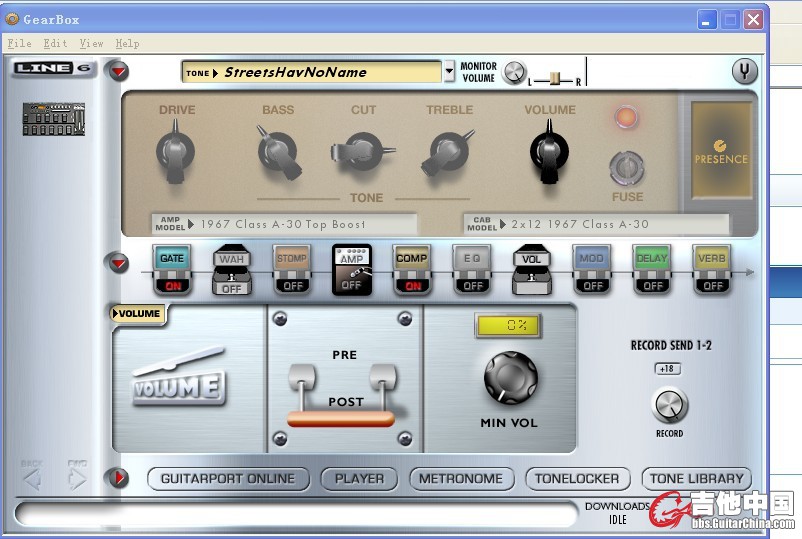Click the RECORD level knob

coord(669,404)
